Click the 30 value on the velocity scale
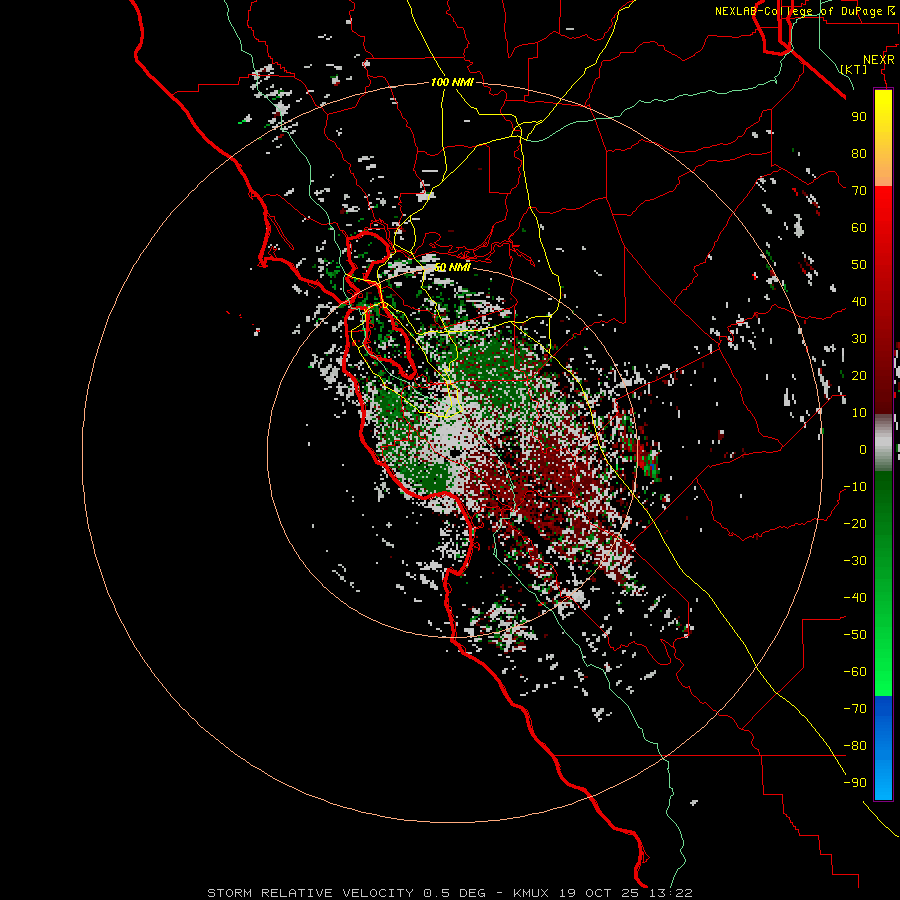This screenshot has width=900, height=900. (859, 339)
